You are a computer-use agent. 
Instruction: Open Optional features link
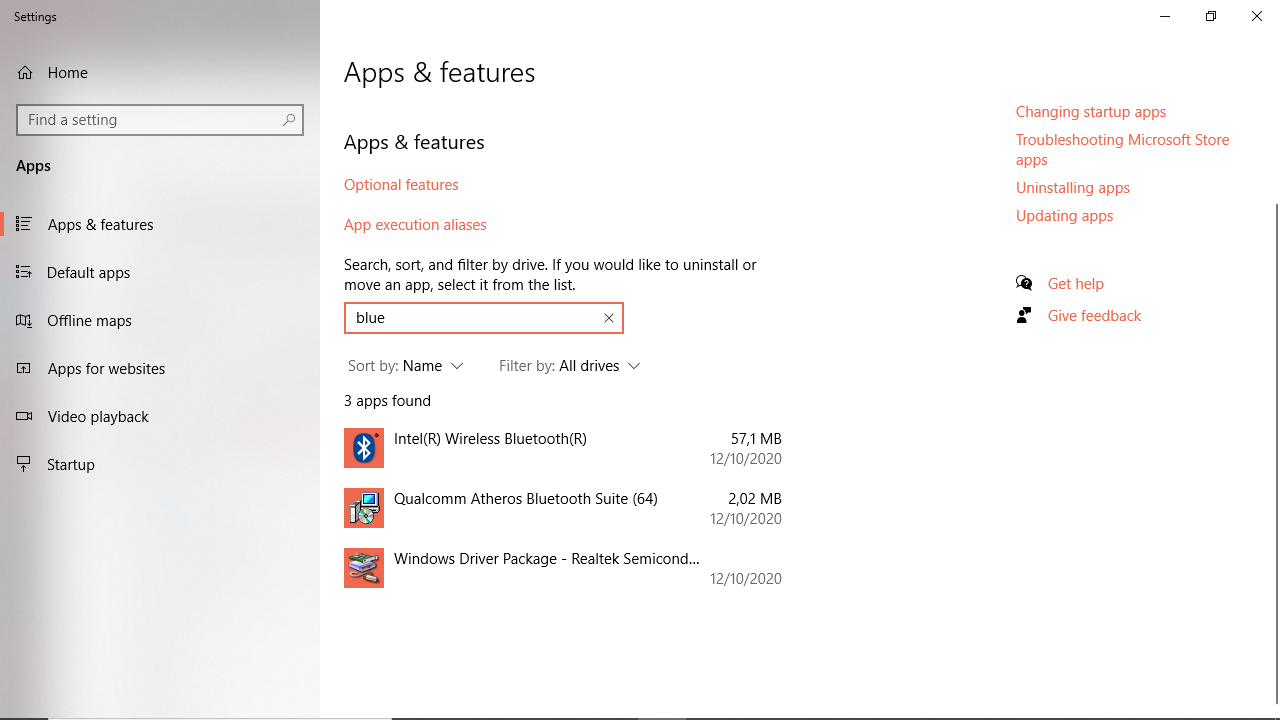[x=401, y=184]
